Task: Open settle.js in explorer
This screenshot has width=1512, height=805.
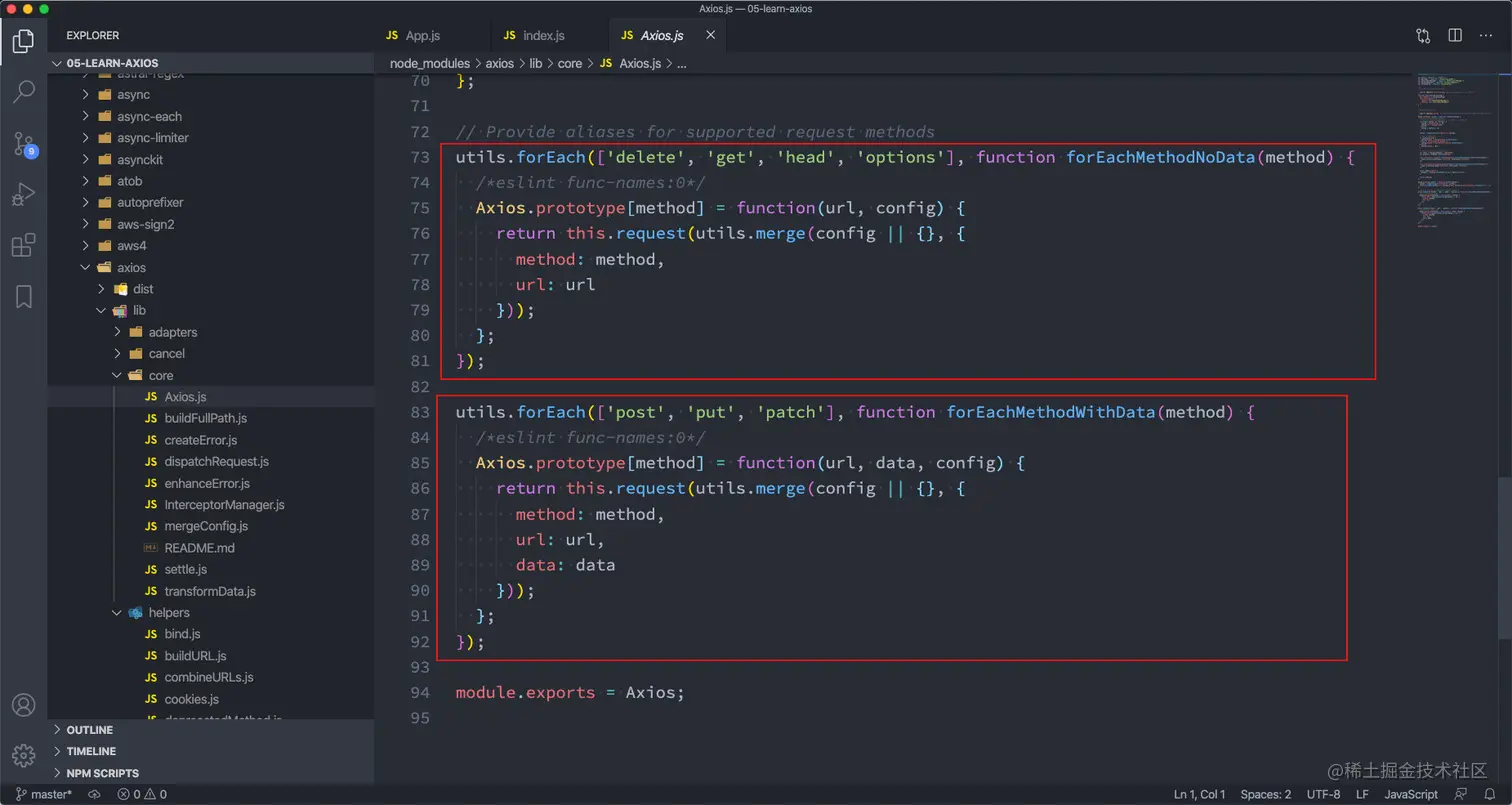Action: 211,570
